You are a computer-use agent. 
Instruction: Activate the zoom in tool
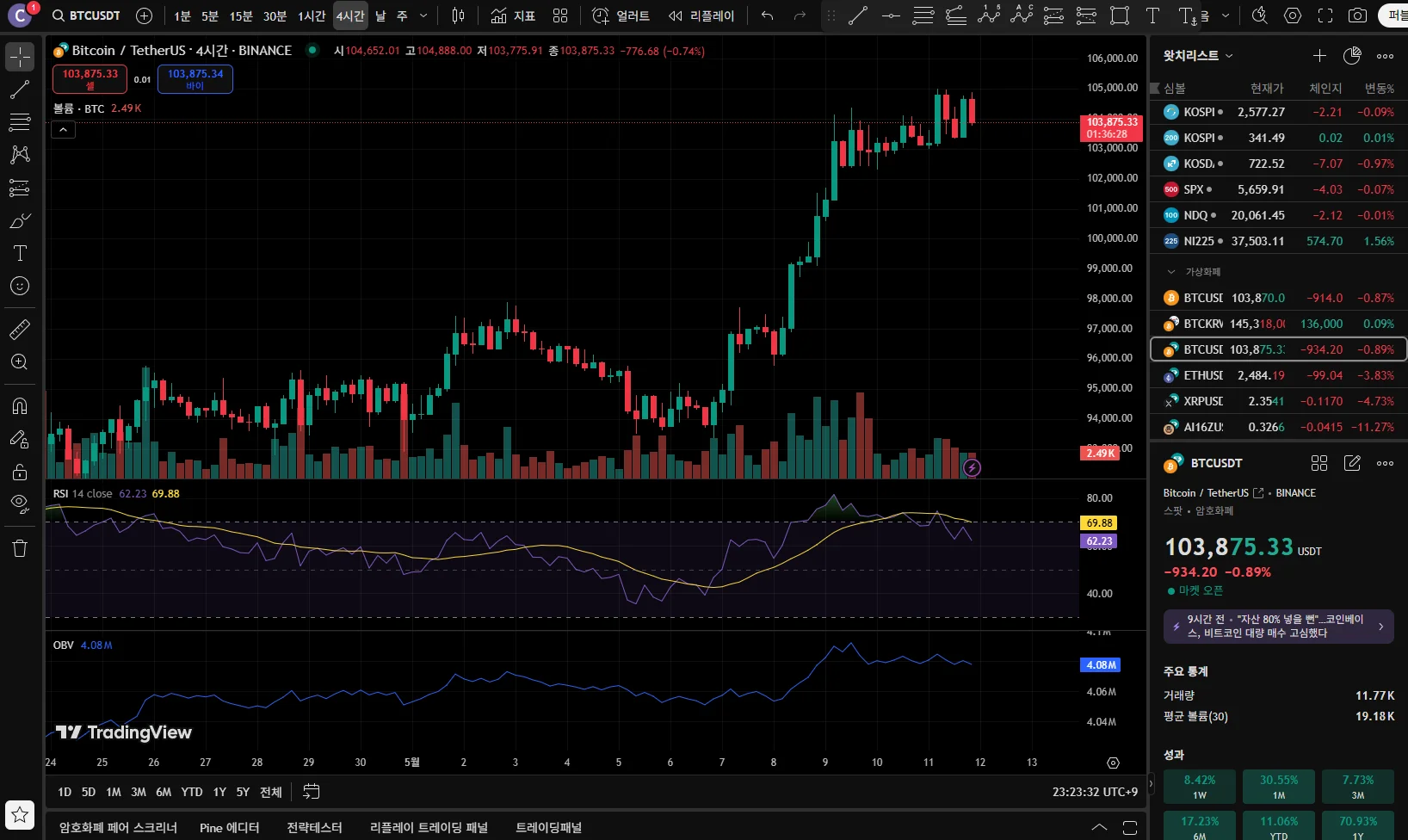point(20,361)
